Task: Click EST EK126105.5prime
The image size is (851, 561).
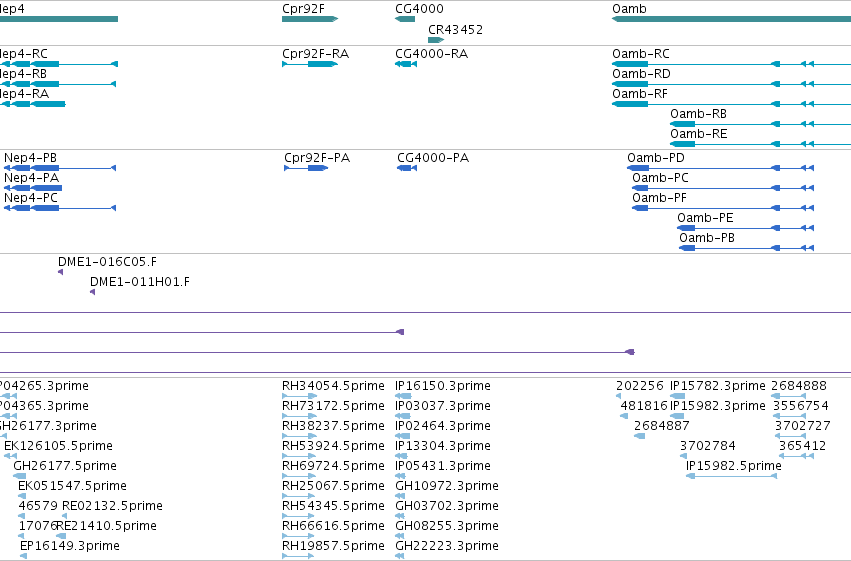Action: click(x=58, y=446)
